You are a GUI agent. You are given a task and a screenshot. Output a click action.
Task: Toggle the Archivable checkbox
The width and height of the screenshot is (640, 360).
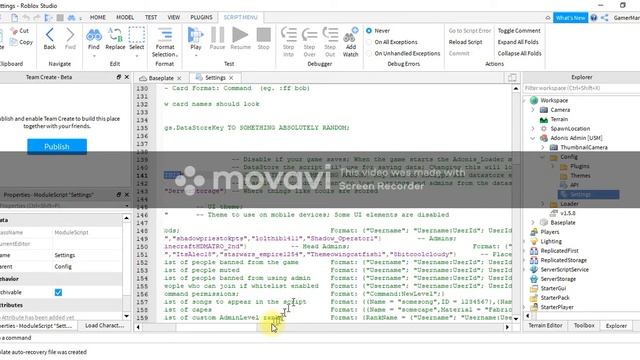(58, 292)
